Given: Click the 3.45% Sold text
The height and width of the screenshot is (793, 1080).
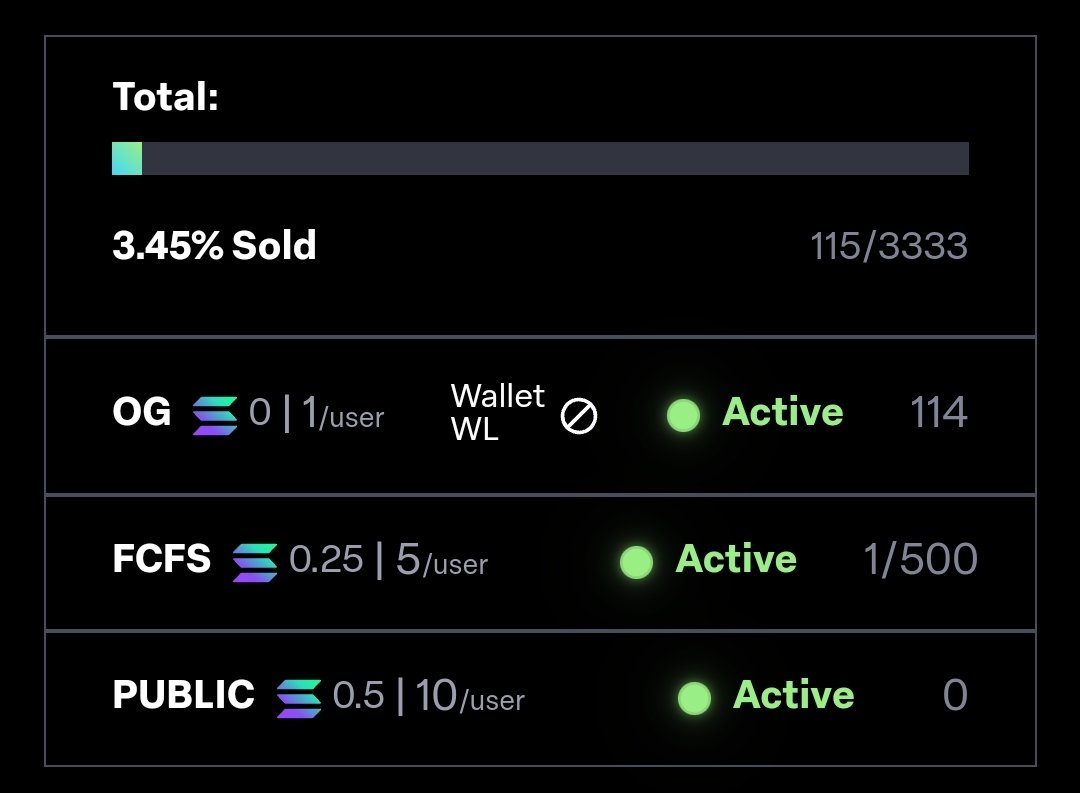Looking at the screenshot, I should tap(214, 246).
